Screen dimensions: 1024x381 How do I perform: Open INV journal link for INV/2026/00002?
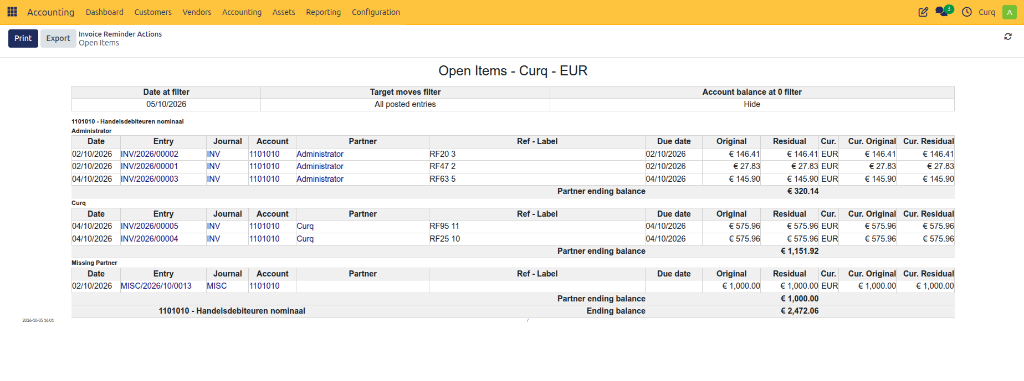214,154
